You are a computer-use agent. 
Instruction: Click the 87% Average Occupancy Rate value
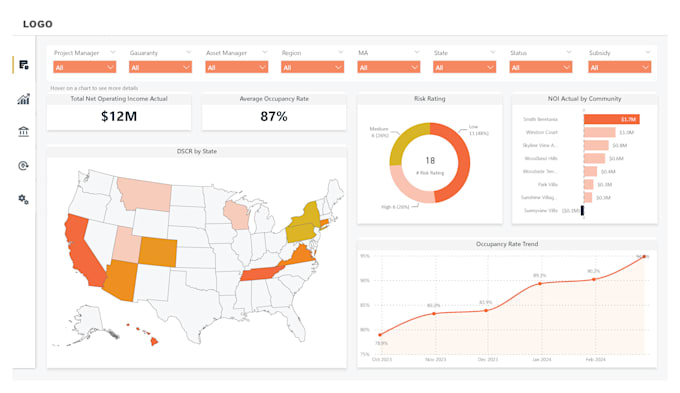pos(274,116)
